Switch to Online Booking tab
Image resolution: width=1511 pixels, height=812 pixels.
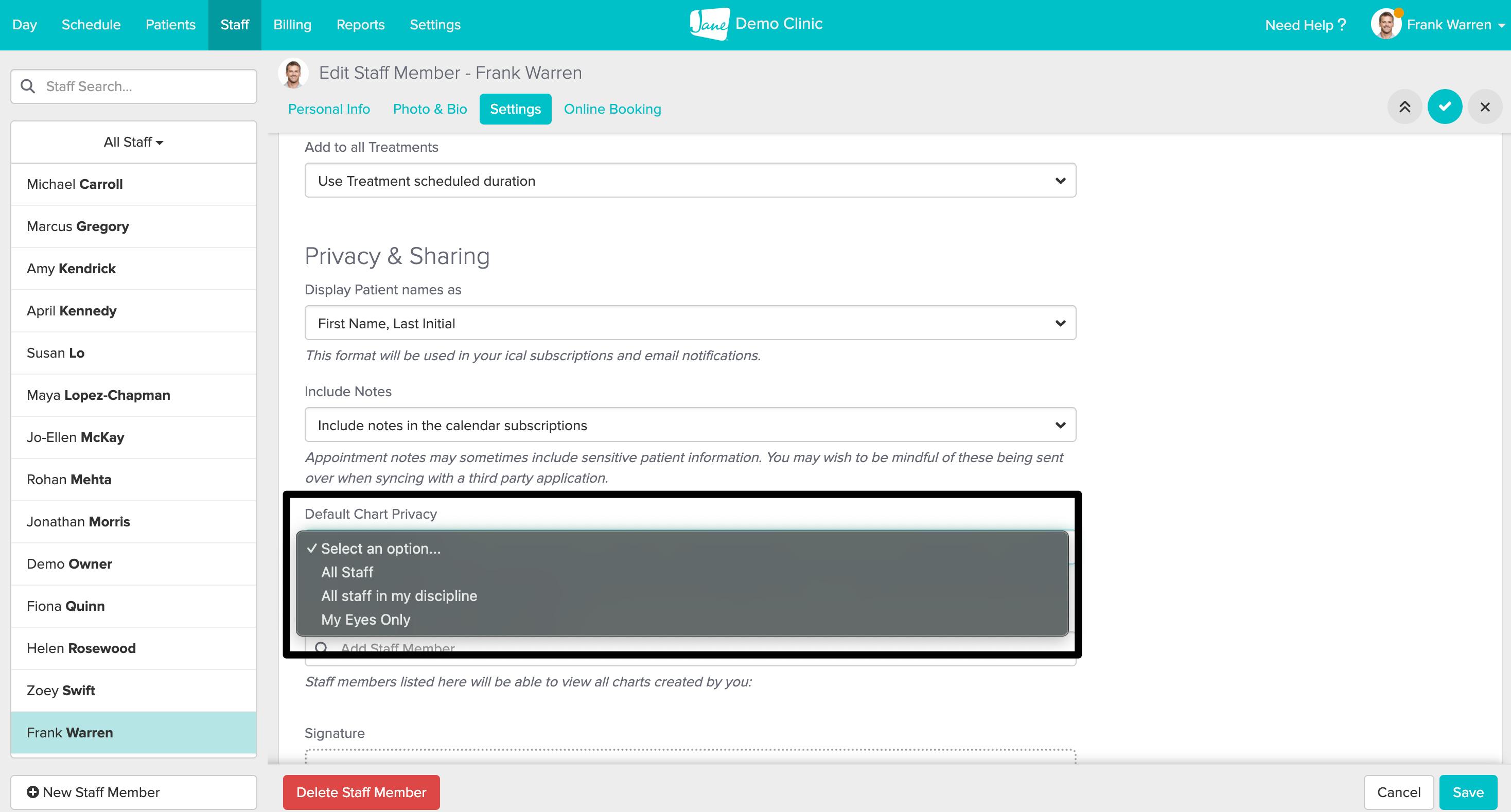(x=612, y=109)
